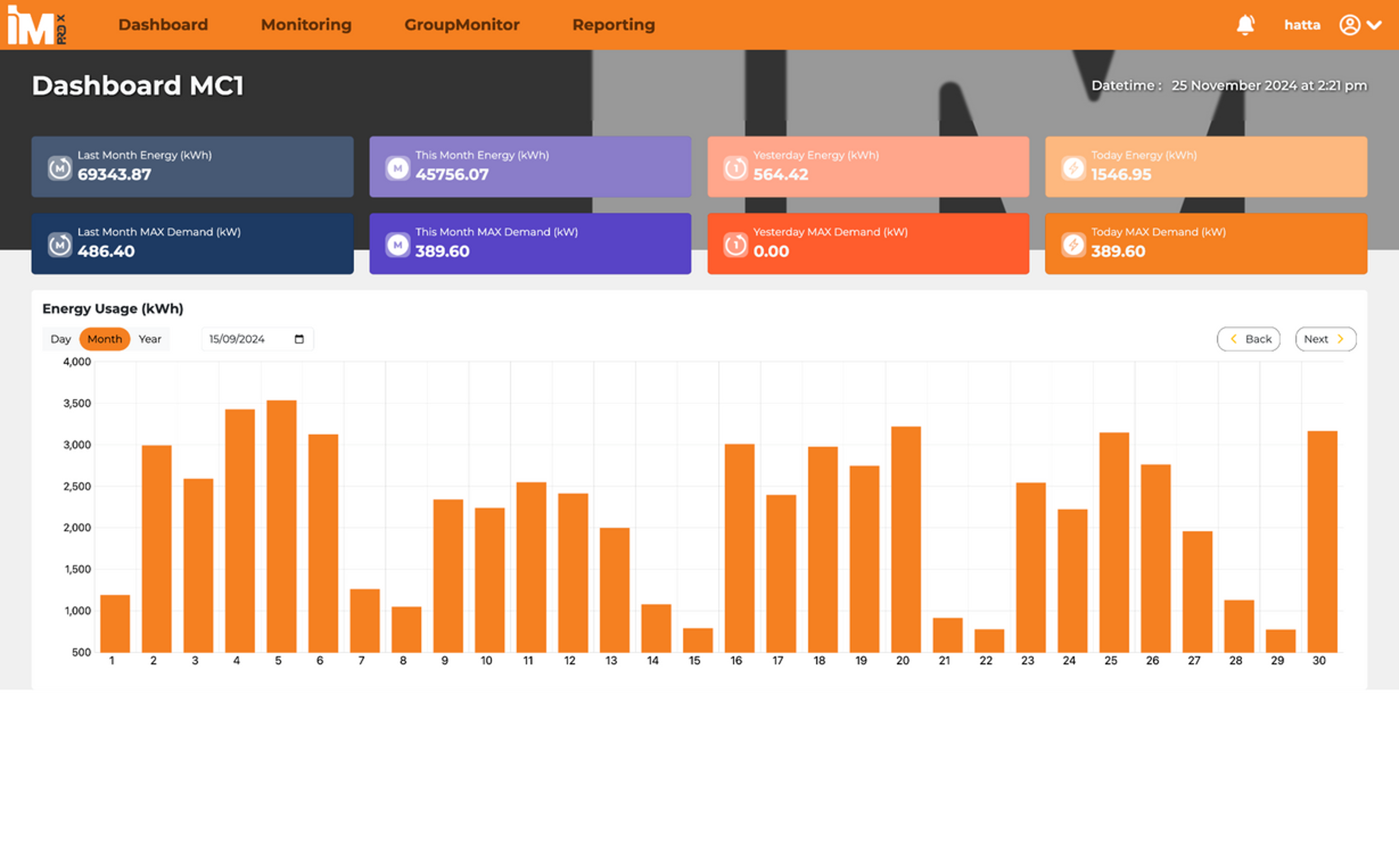1399x868 pixels.
Task: Click the Next button
Action: point(1325,339)
